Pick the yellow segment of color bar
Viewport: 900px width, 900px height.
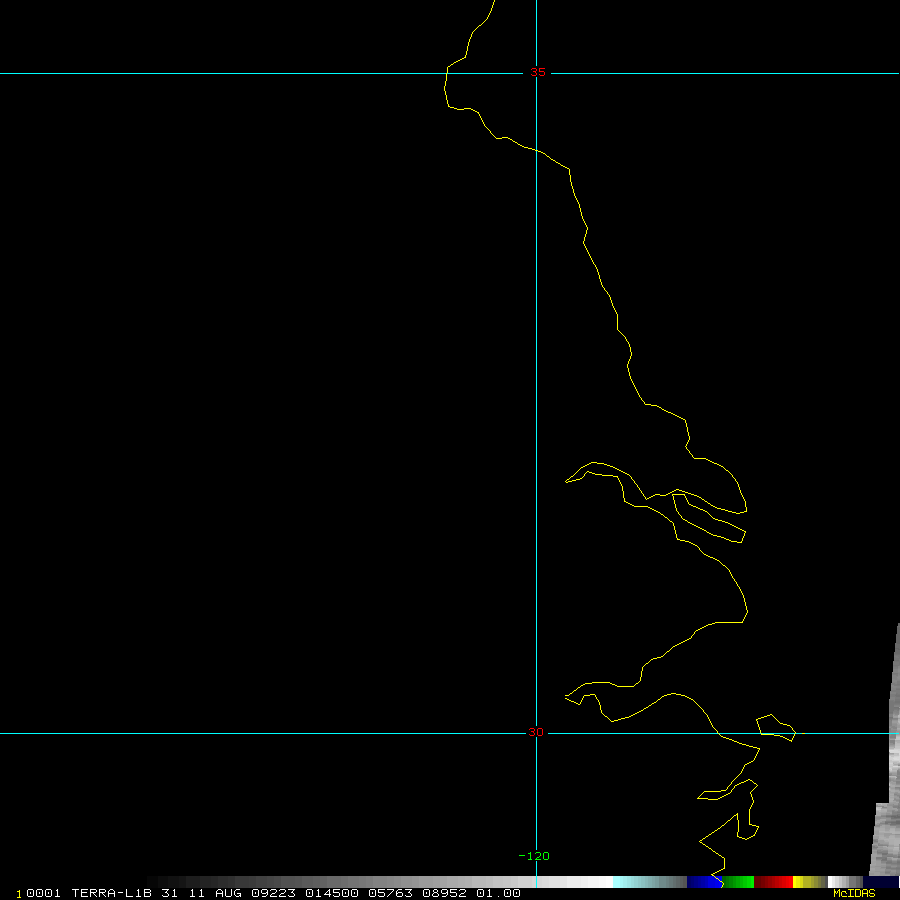point(805,882)
